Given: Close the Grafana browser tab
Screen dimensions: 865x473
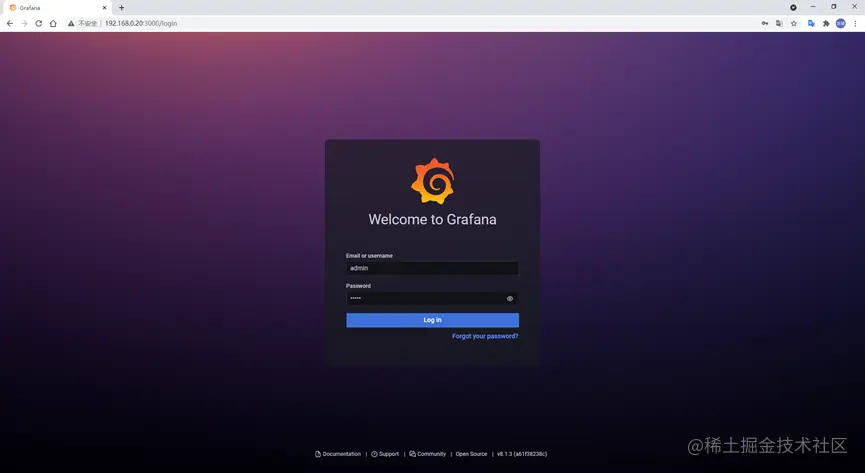Looking at the screenshot, I should pyautogui.click(x=104, y=8).
